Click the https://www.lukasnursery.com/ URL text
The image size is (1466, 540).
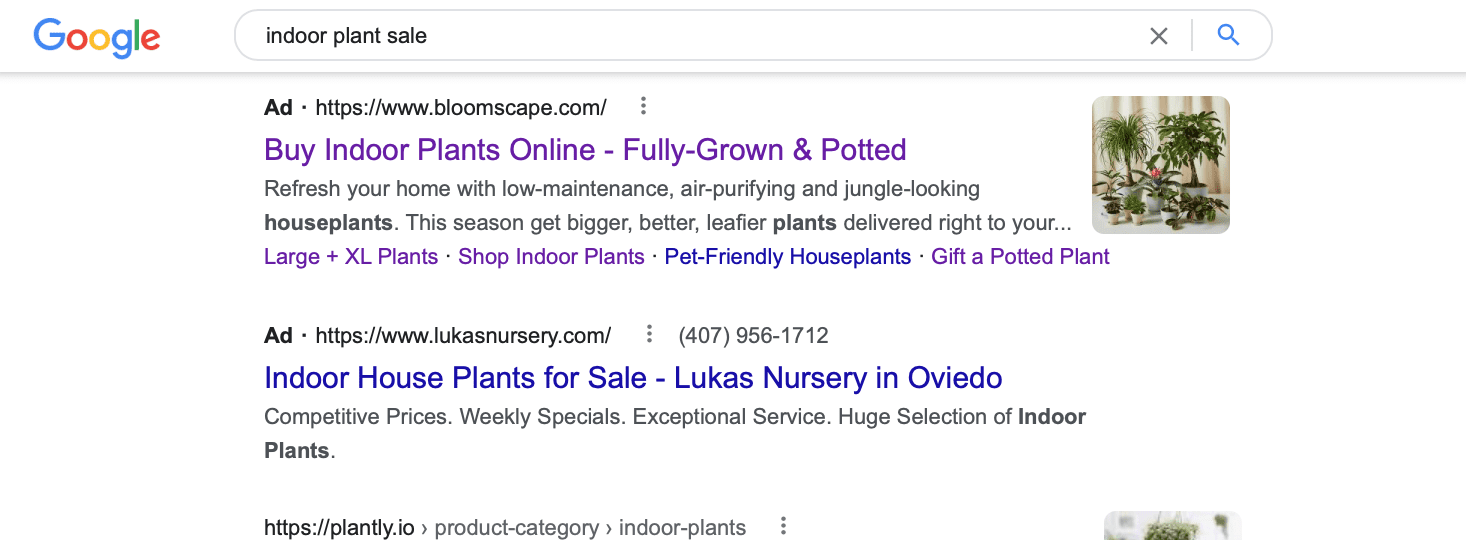click(x=463, y=335)
